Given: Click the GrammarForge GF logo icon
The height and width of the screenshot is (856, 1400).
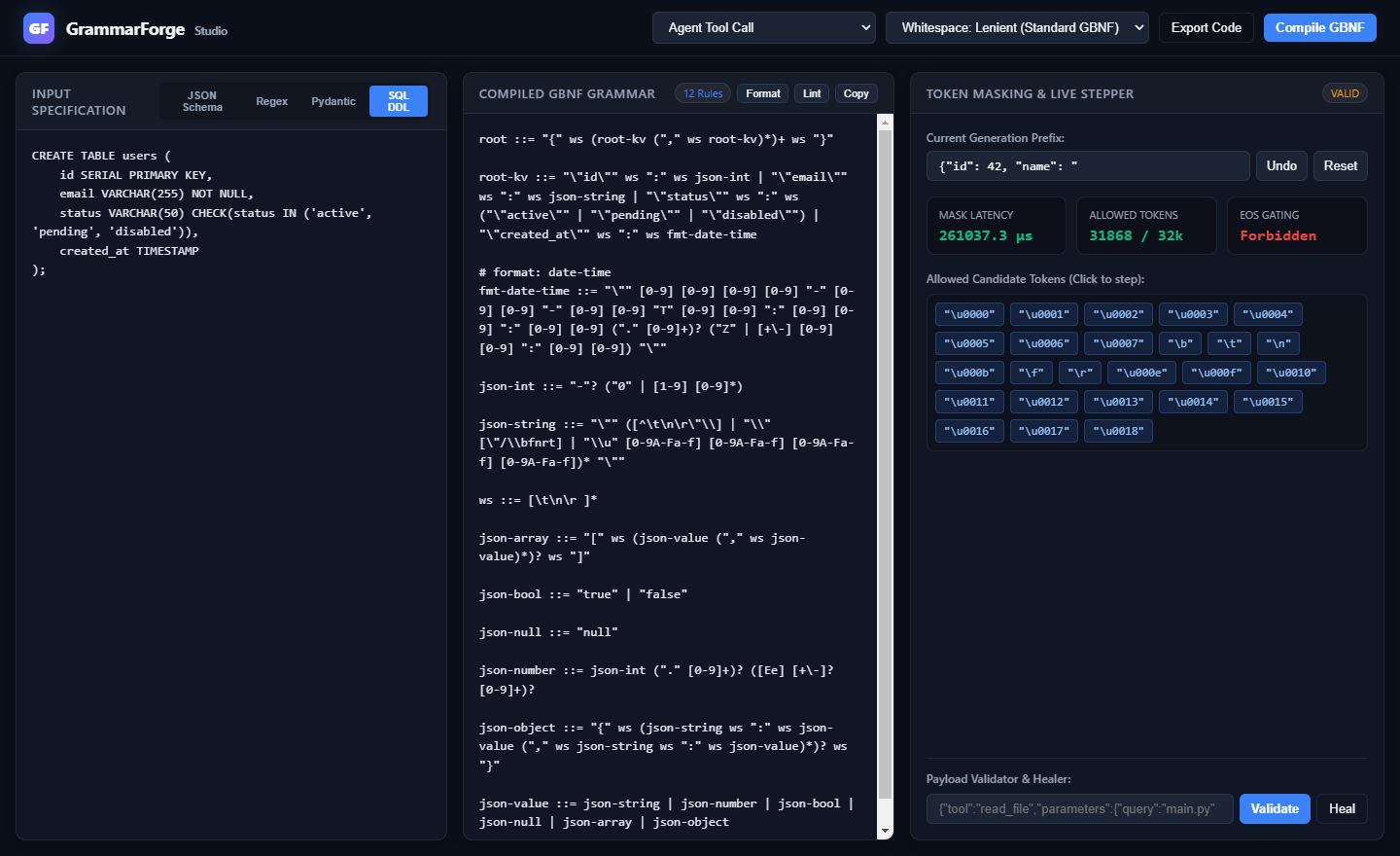Looking at the screenshot, I should click(39, 28).
